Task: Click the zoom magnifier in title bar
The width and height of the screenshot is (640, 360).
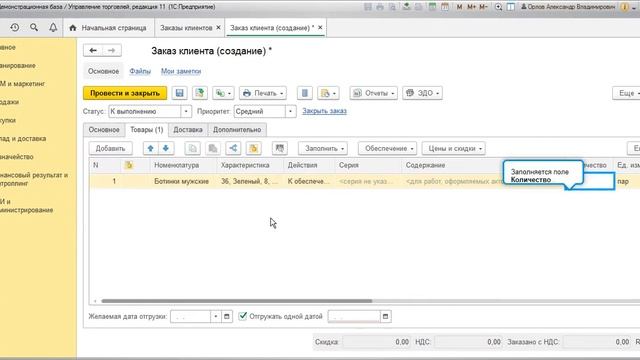Action: point(498,7)
